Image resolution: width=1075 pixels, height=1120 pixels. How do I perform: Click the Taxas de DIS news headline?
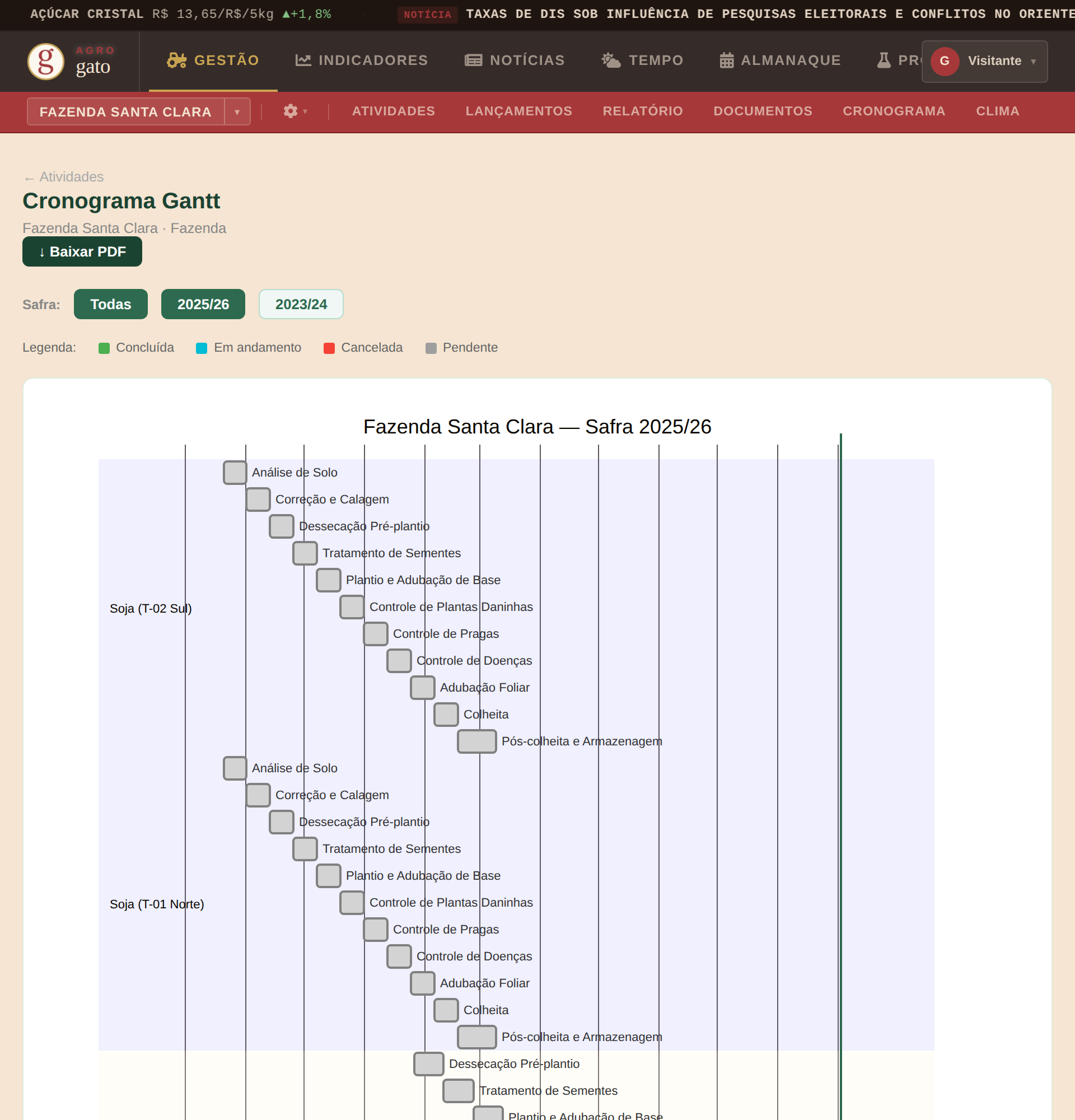(770, 13)
